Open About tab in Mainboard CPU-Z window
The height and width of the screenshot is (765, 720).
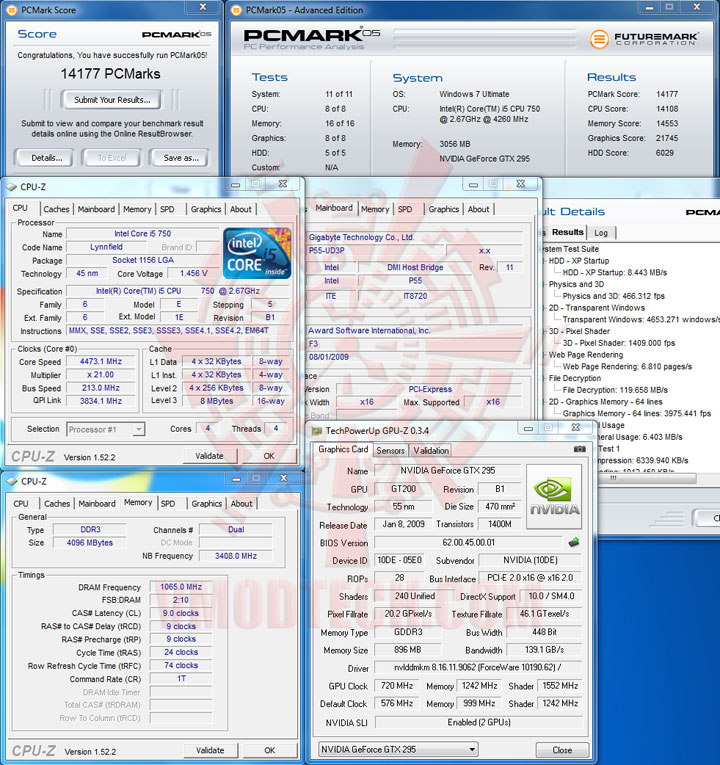click(x=478, y=209)
